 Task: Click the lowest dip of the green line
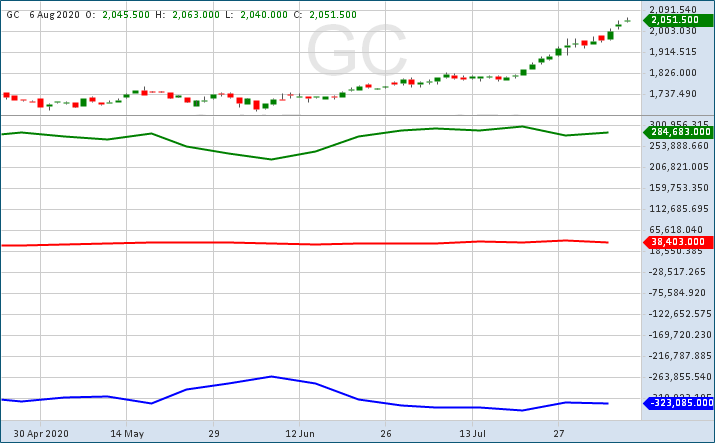[x=271, y=159]
